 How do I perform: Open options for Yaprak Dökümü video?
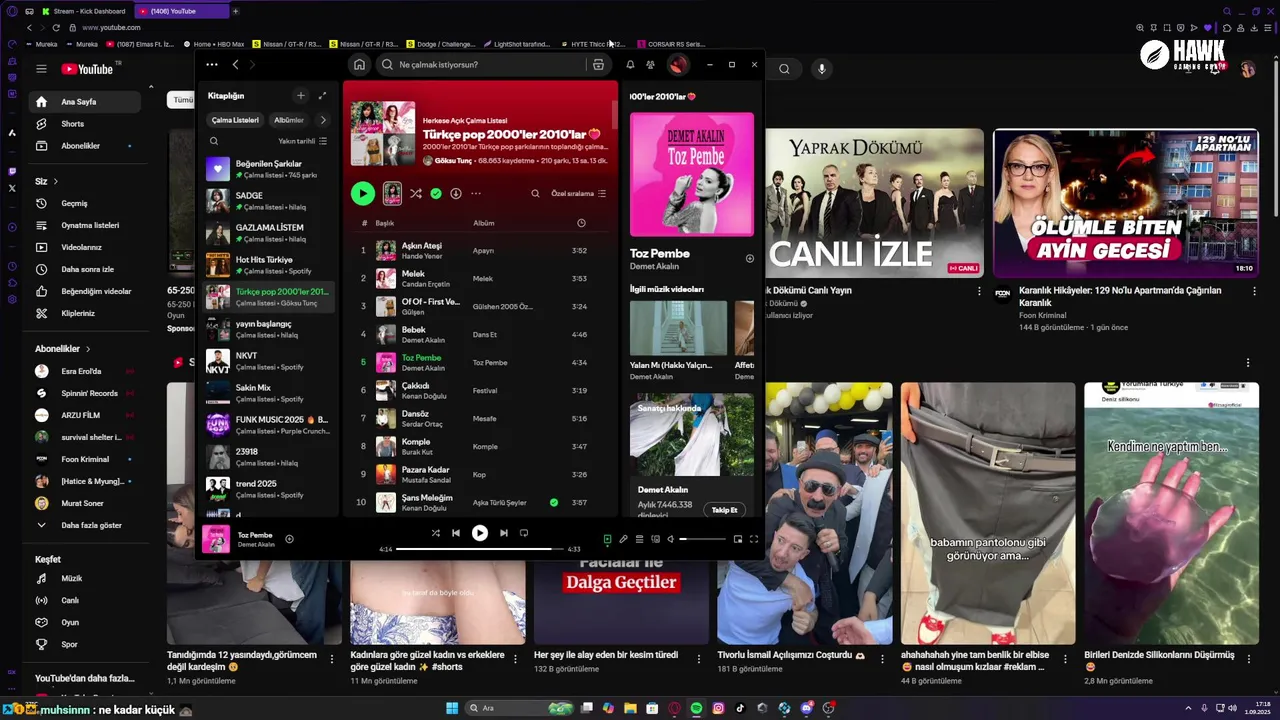click(x=979, y=291)
